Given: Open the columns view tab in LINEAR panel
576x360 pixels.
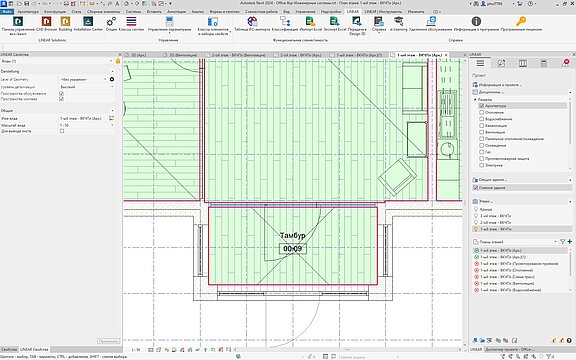Looking at the screenshot, I should point(523,63).
